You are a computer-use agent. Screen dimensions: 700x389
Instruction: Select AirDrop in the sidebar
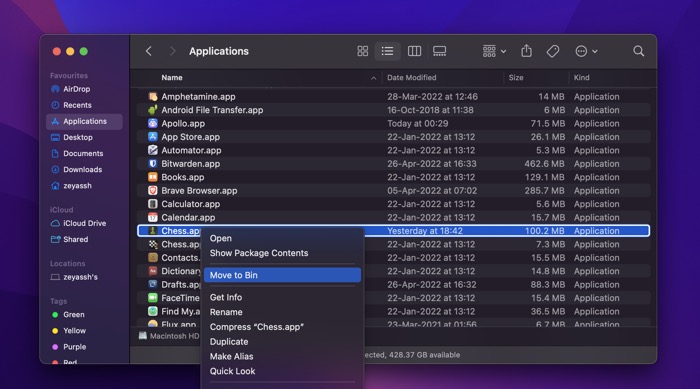point(76,89)
